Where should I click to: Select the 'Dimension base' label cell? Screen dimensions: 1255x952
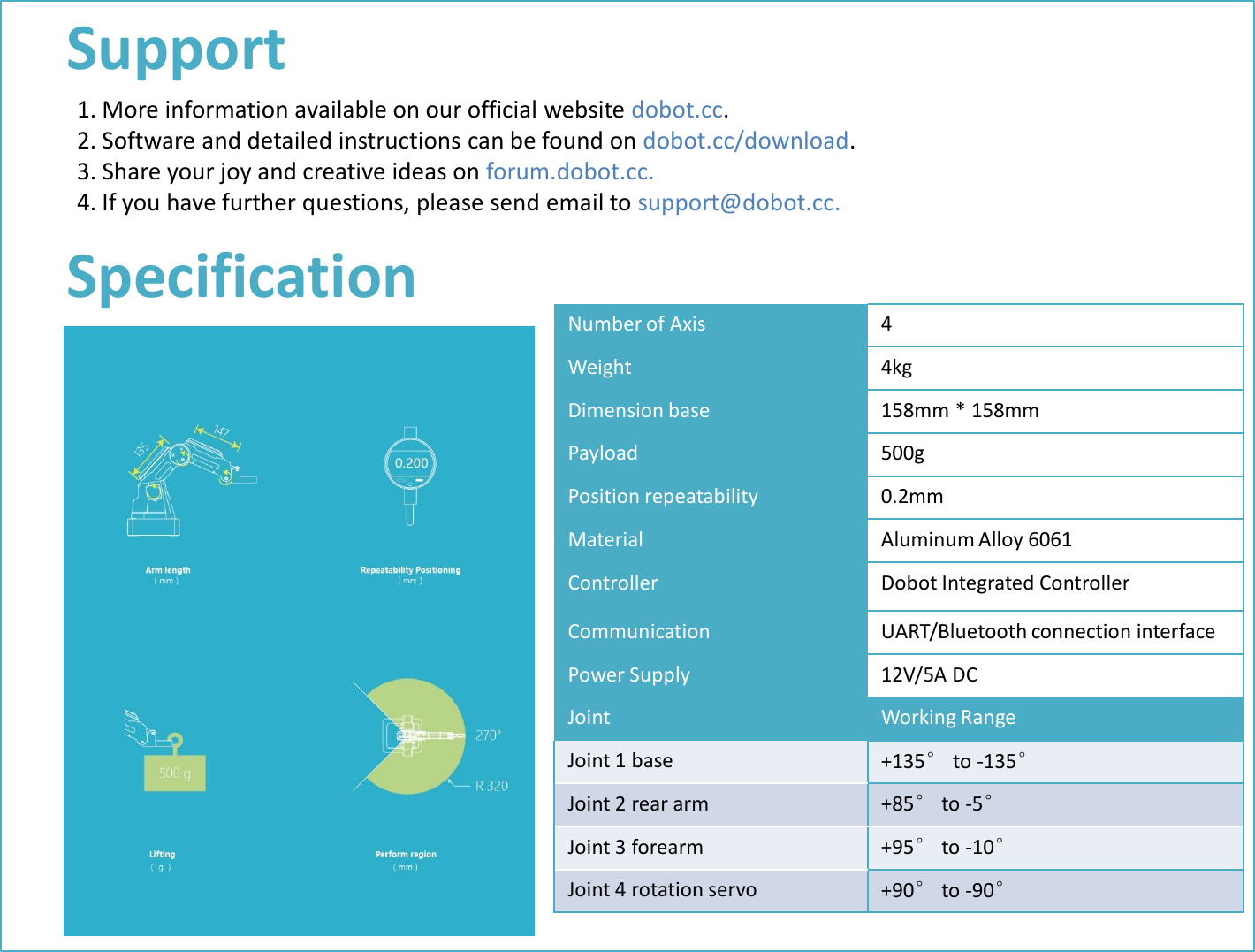[x=711, y=411]
